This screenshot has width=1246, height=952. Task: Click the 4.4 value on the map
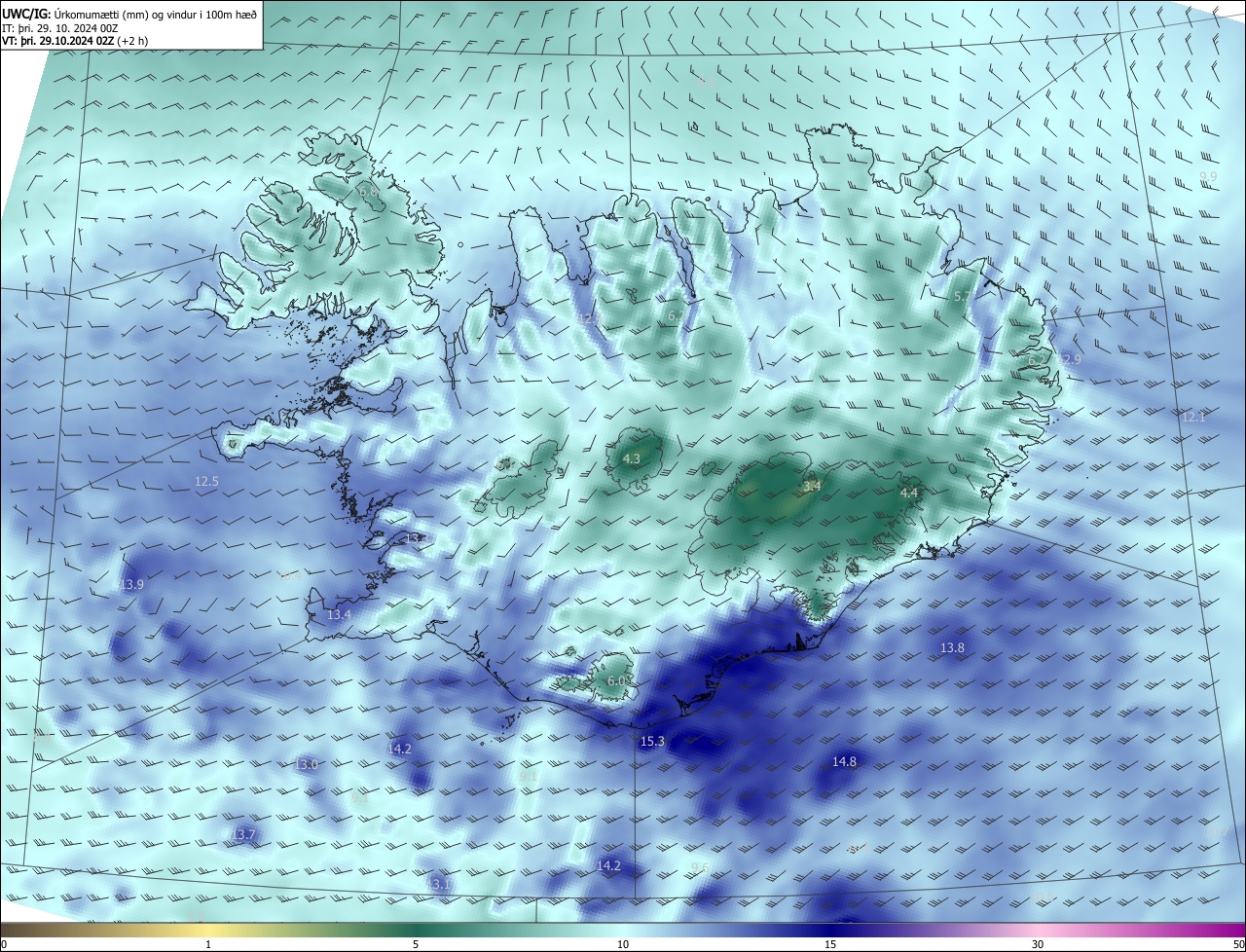(909, 494)
